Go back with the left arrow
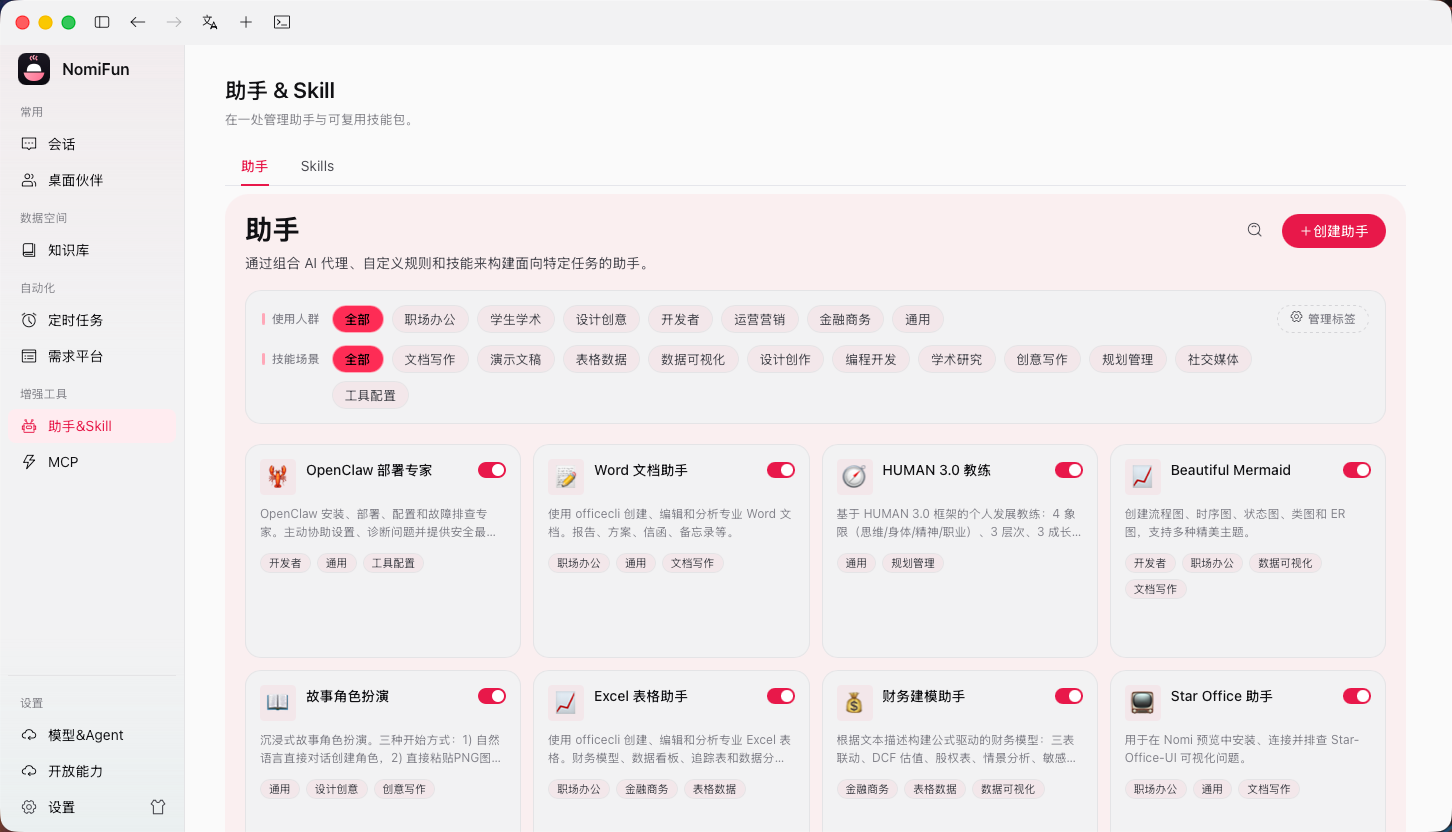This screenshot has width=1452, height=832. (138, 22)
